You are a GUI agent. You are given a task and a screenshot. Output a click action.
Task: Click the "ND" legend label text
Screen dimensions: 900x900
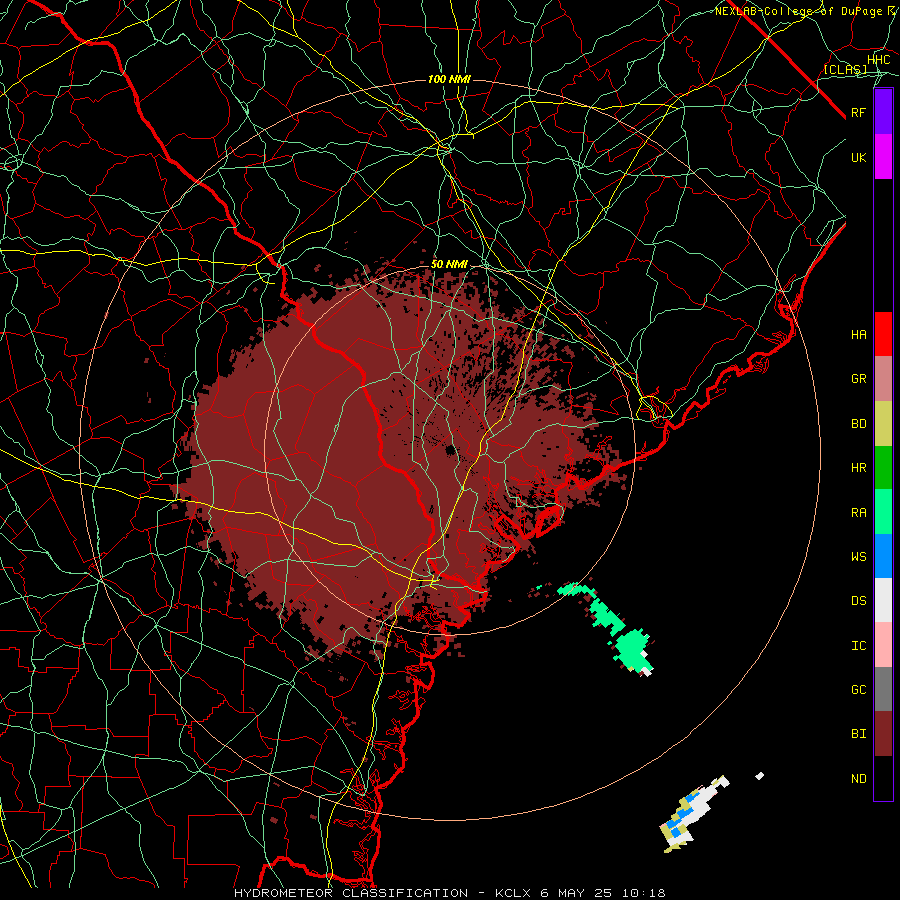(x=858, y=779)
